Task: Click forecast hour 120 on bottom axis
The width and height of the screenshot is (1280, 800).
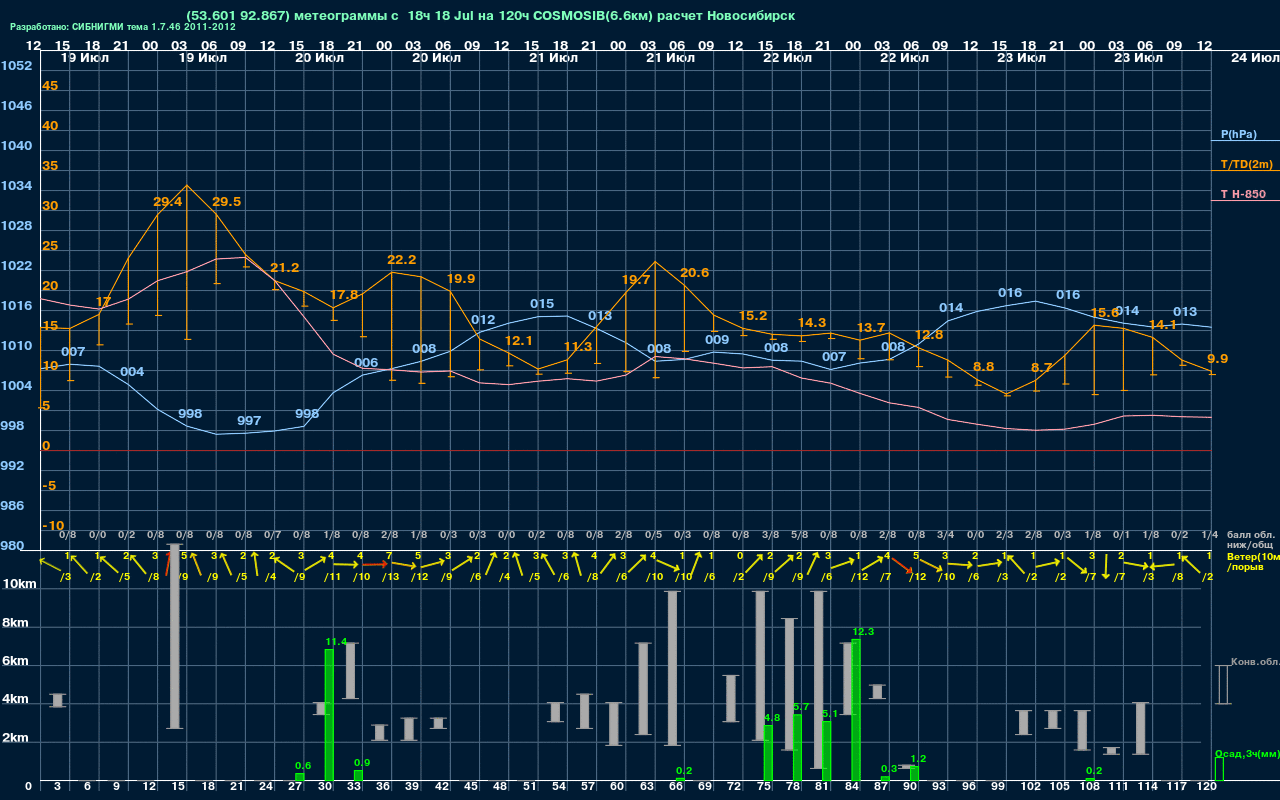Action: tap(1206, 787)
